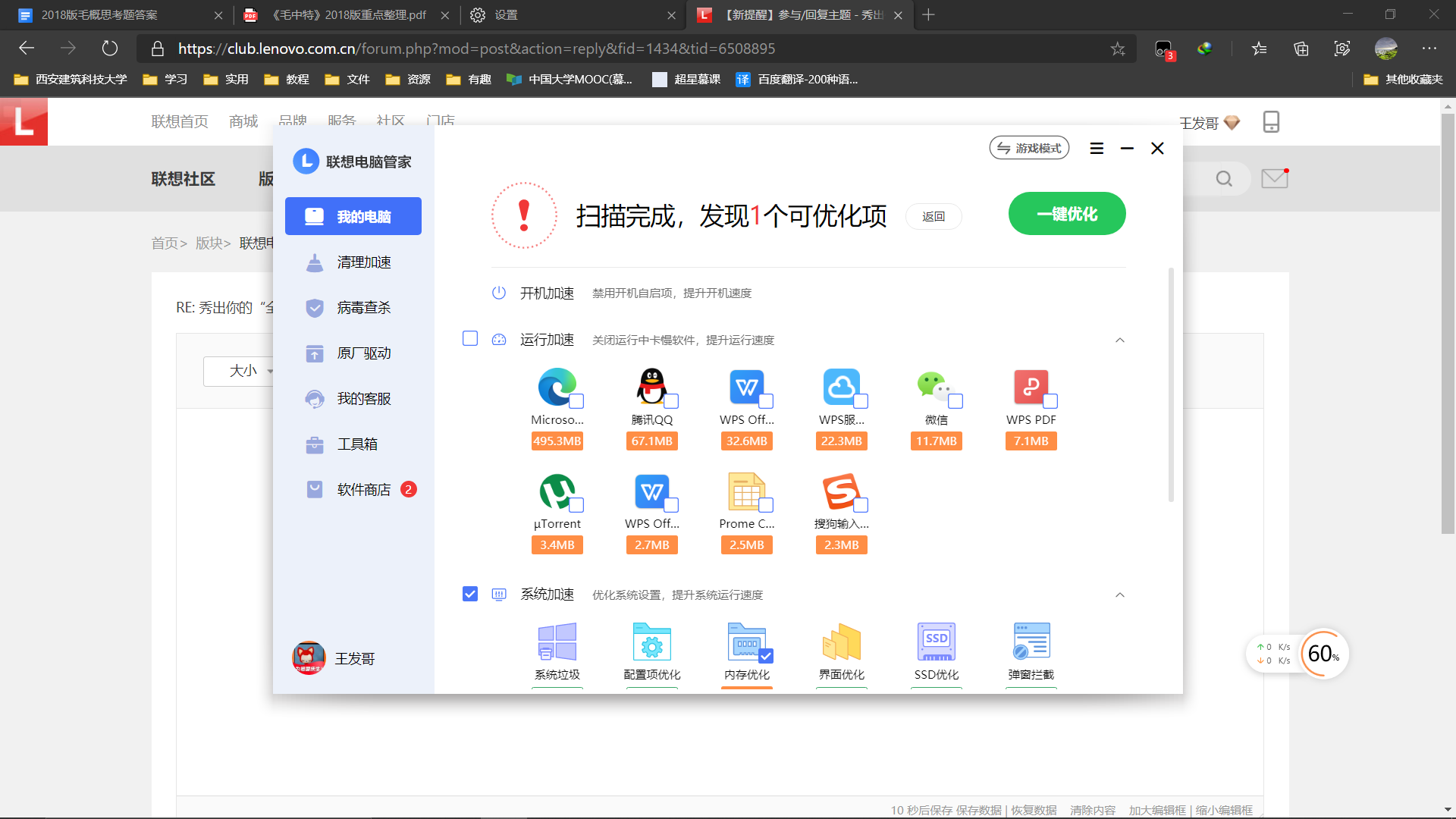This screenshot has height=819, width=1456.
Task: Click the Microsoft Edge app icon in 运行加速
Action: click(x=557, y=387)
